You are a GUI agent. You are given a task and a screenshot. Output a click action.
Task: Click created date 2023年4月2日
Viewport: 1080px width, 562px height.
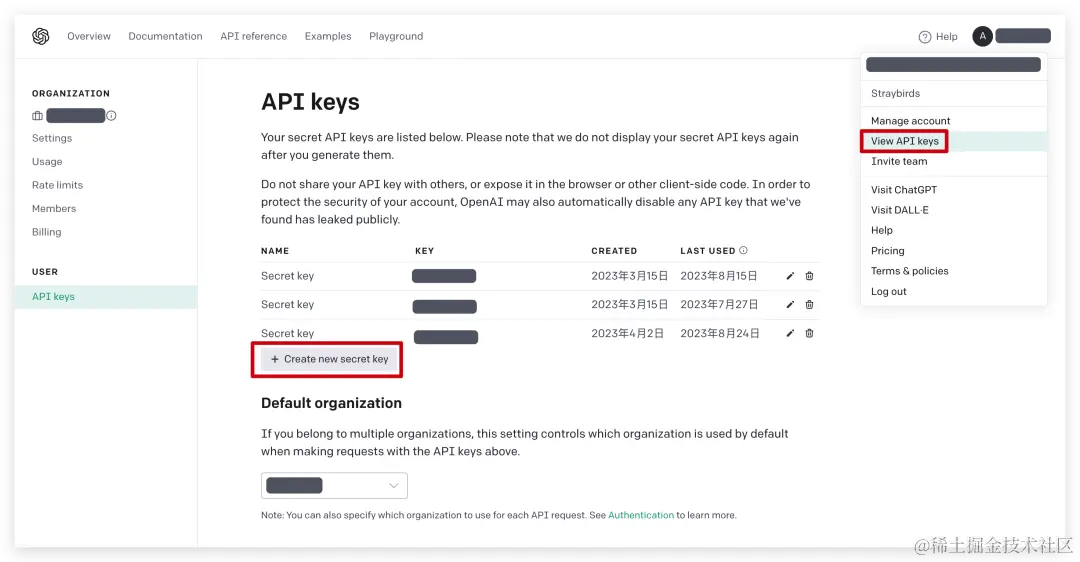[627, 333]
